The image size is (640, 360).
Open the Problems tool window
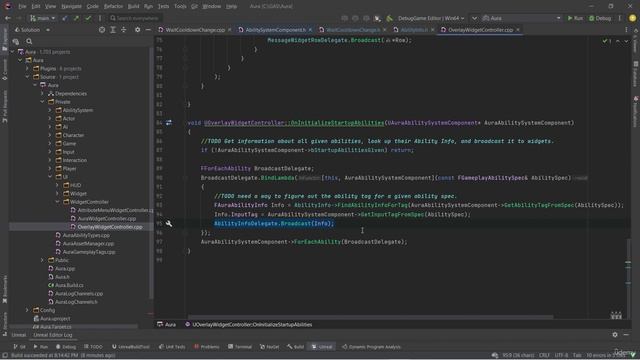207,347
